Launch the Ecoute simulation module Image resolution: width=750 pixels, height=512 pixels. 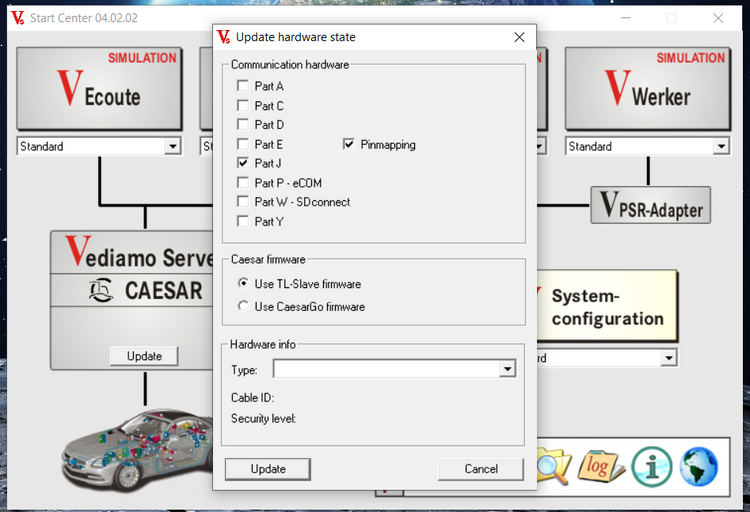click(x=99, y=88)
